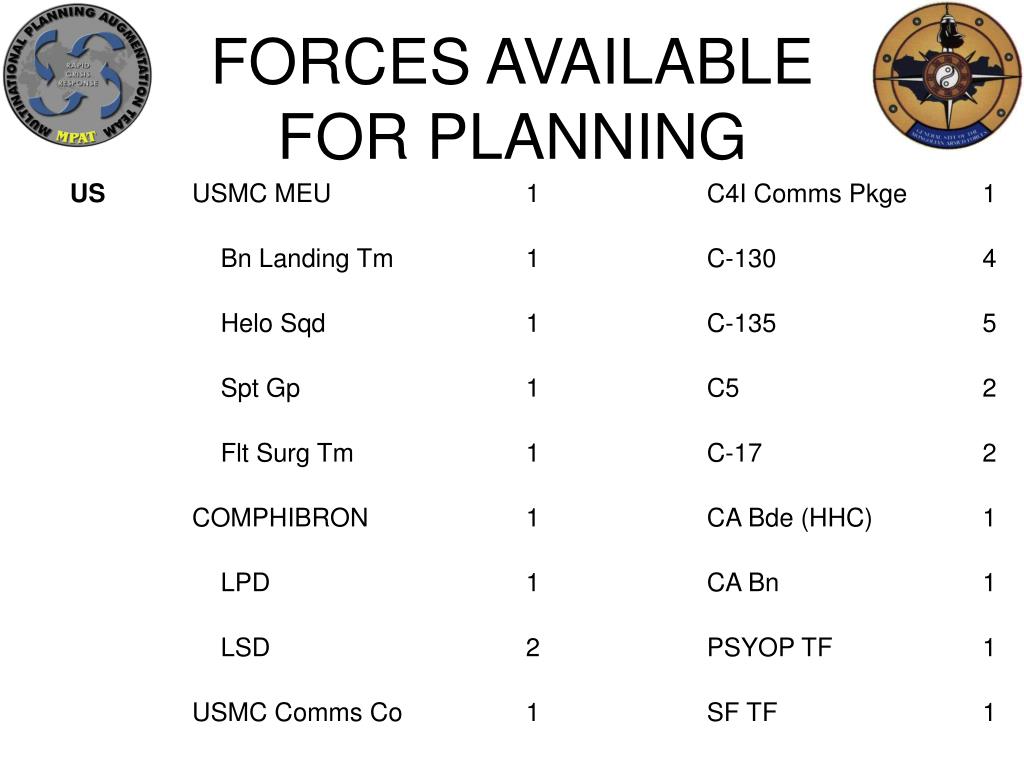
Task: Click the 'COMPHIBRON' entry
Action: click(x=280, y=518)
